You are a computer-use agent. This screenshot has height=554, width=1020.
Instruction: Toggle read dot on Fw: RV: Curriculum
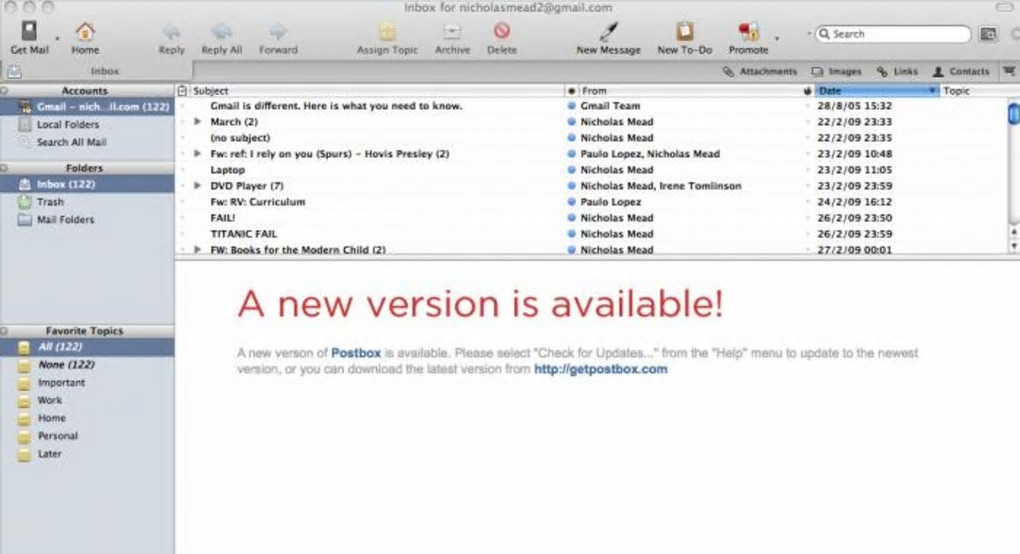click(571, 202)
